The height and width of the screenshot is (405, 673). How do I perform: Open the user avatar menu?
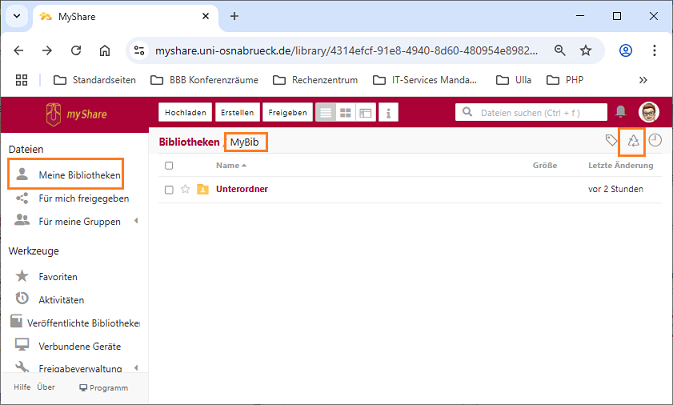pyautogui.click(x=649, y=112)
